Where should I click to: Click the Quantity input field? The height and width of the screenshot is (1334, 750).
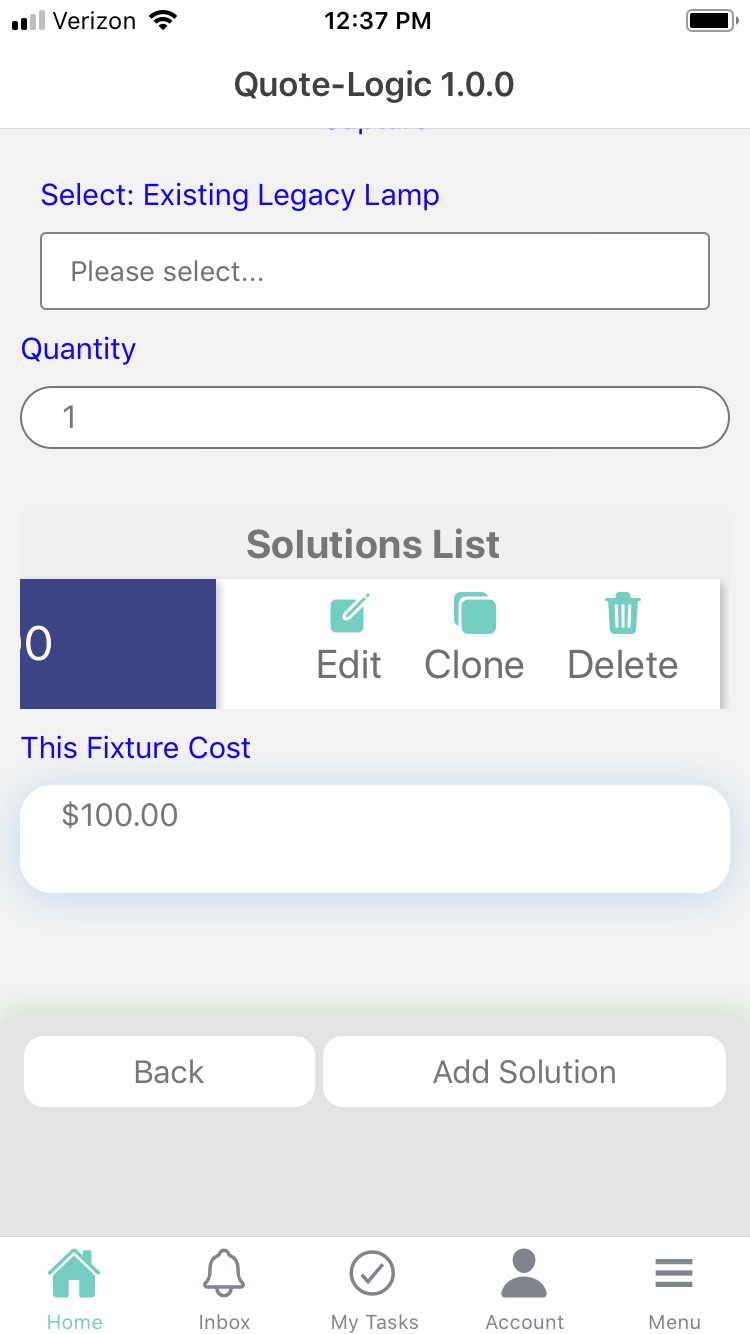coord(375,417)
